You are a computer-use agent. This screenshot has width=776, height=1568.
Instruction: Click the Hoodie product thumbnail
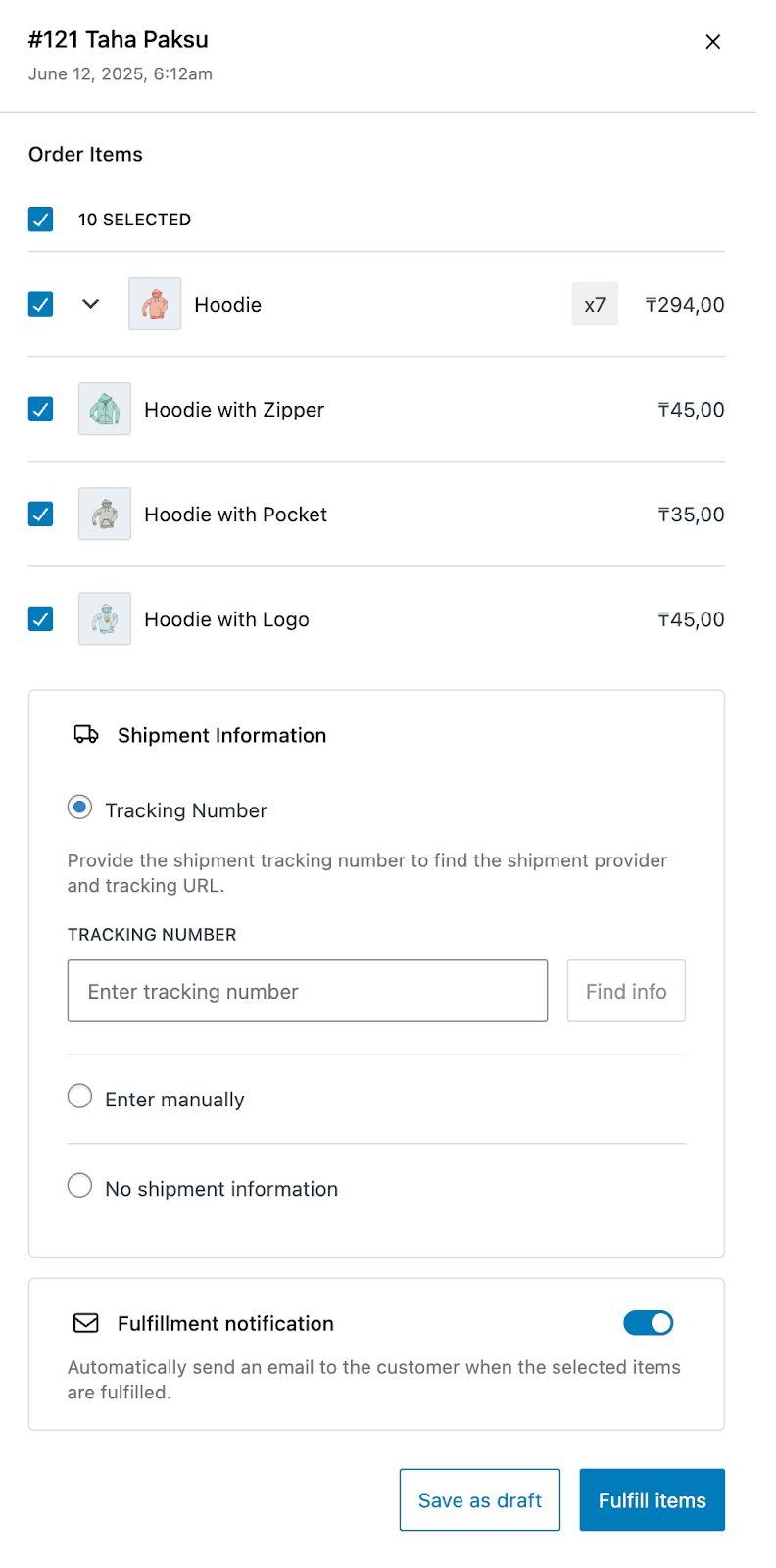click(x=155, y=304)
